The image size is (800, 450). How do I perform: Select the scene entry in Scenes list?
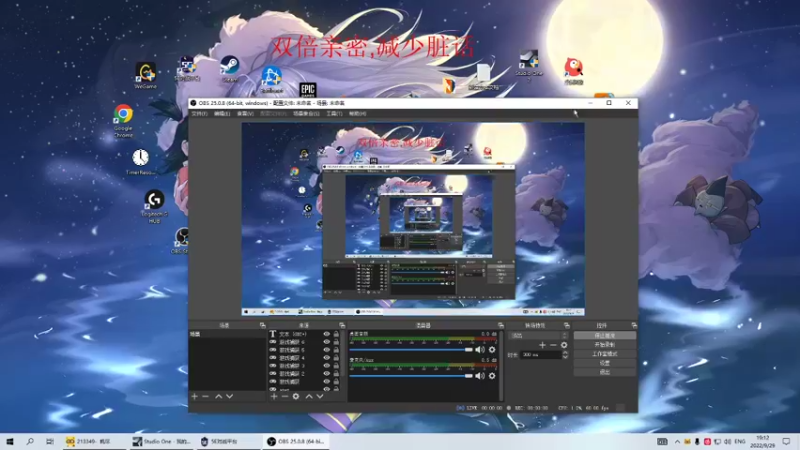point(227,334)
